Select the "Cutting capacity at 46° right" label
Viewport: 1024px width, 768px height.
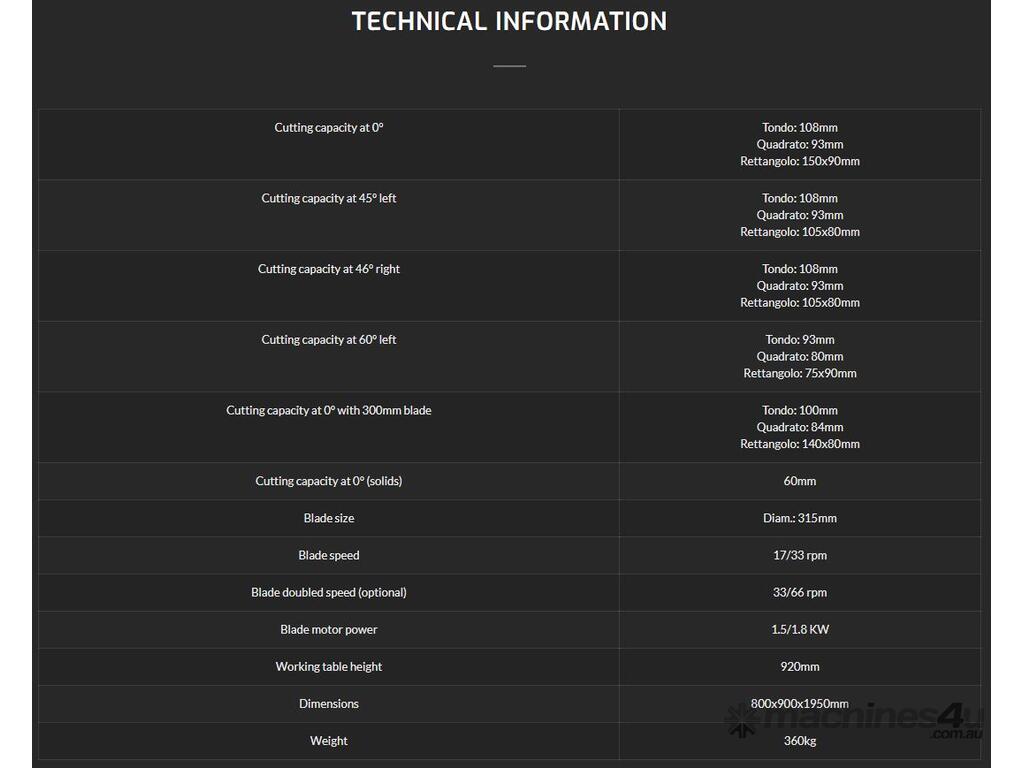[329, 269]
